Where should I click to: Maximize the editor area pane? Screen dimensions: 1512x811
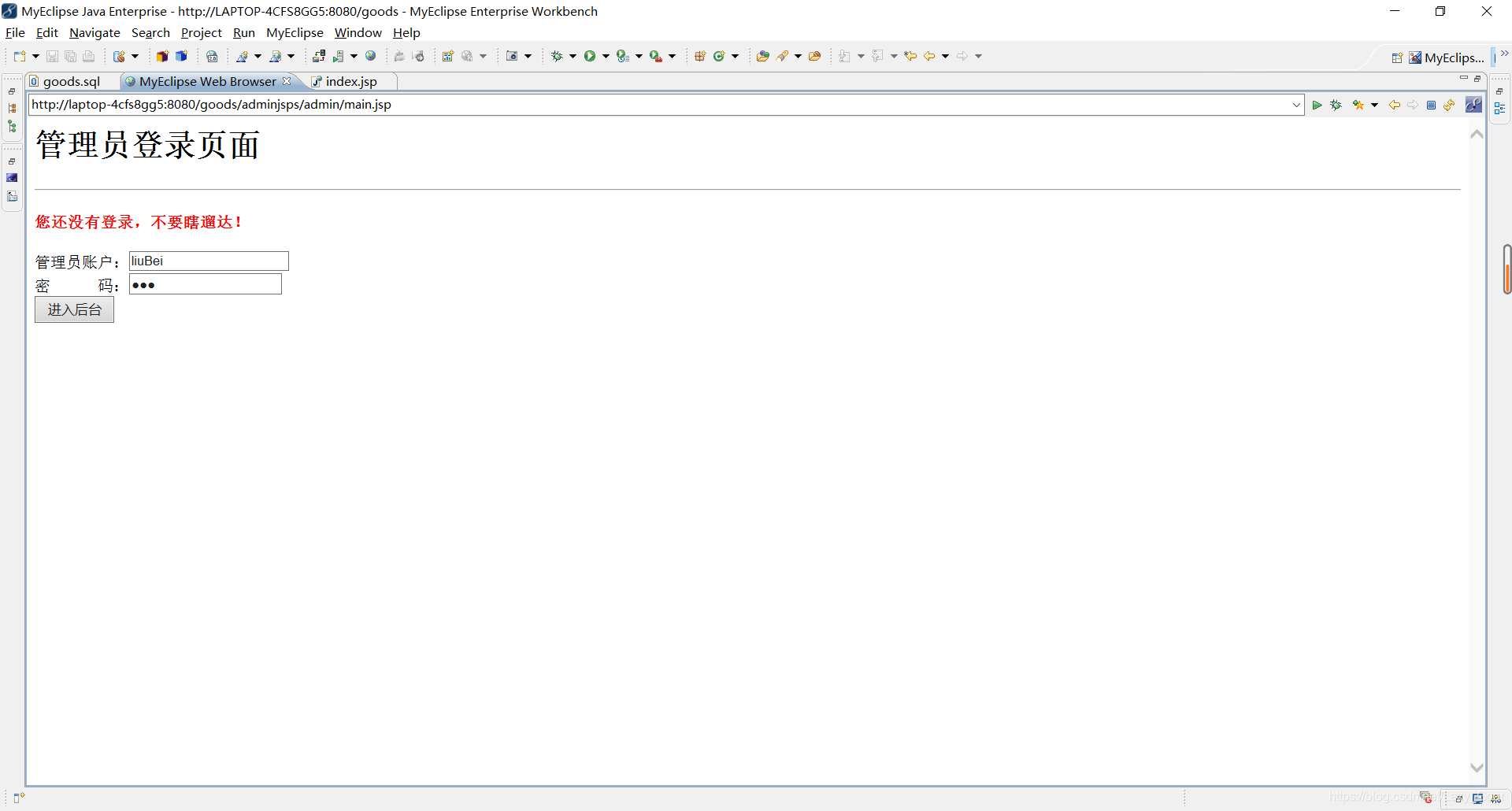pyautogui.click(x=1477, y=78)
